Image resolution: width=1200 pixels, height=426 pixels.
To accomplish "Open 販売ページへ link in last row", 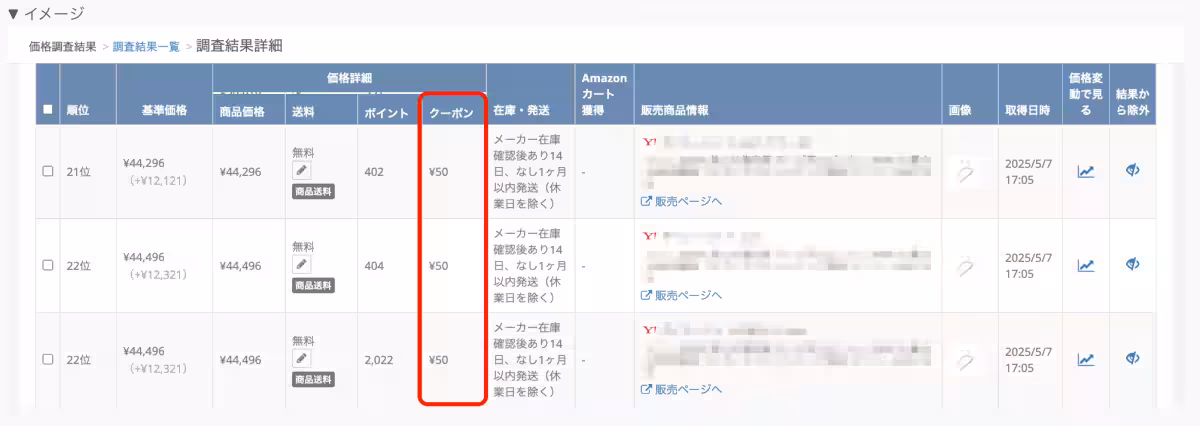I will pos(681,389).
